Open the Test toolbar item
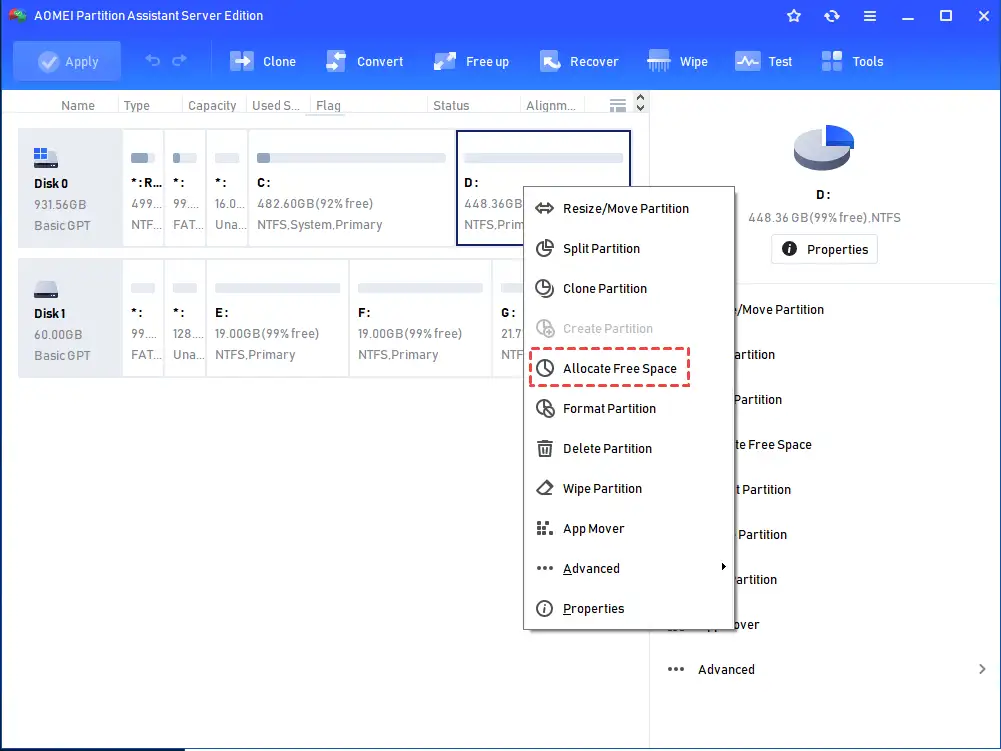The height and width of the screenshot is (751, 1001). point(763,61)
